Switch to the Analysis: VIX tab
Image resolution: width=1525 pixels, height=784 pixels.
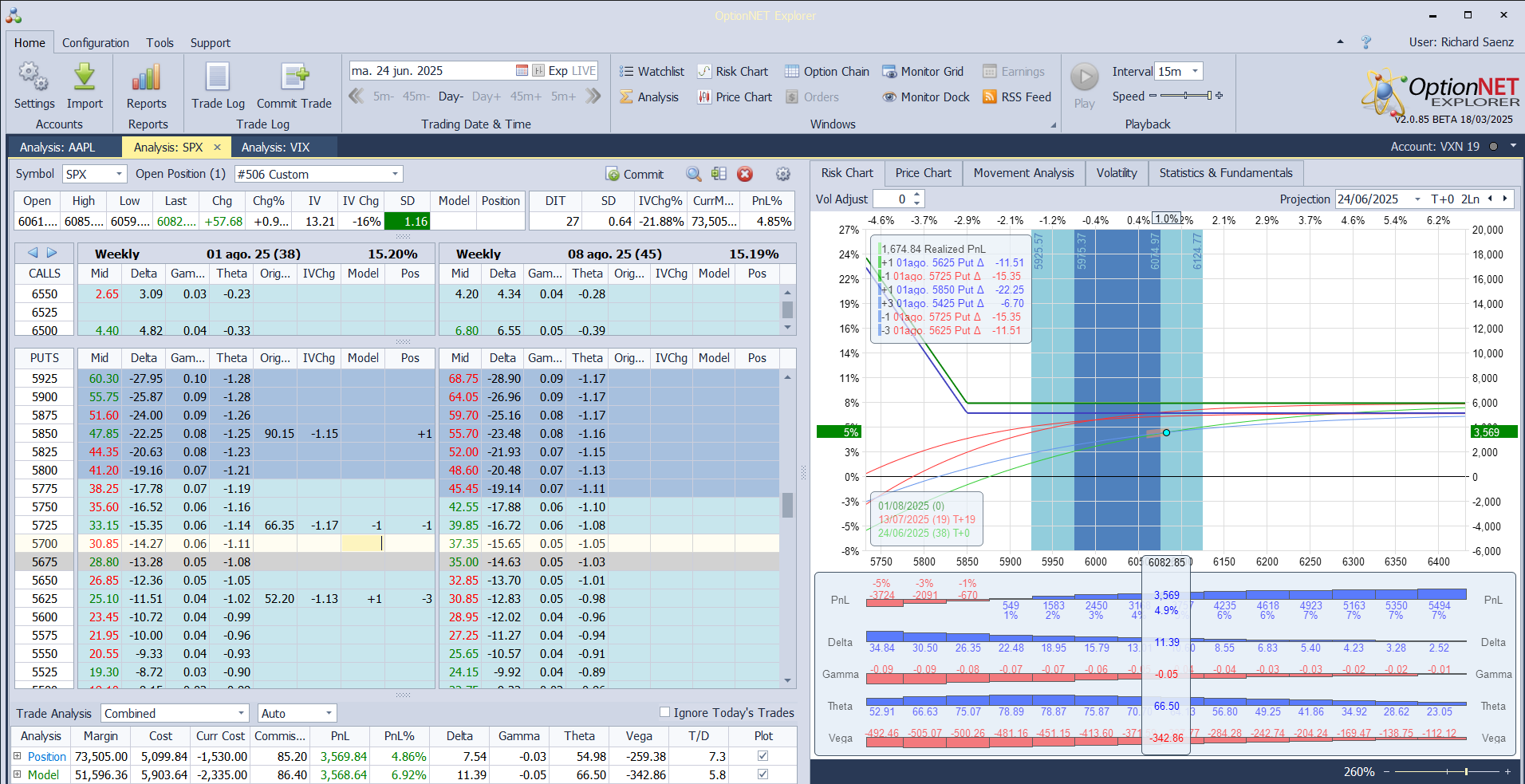click(x=275, y=147)
